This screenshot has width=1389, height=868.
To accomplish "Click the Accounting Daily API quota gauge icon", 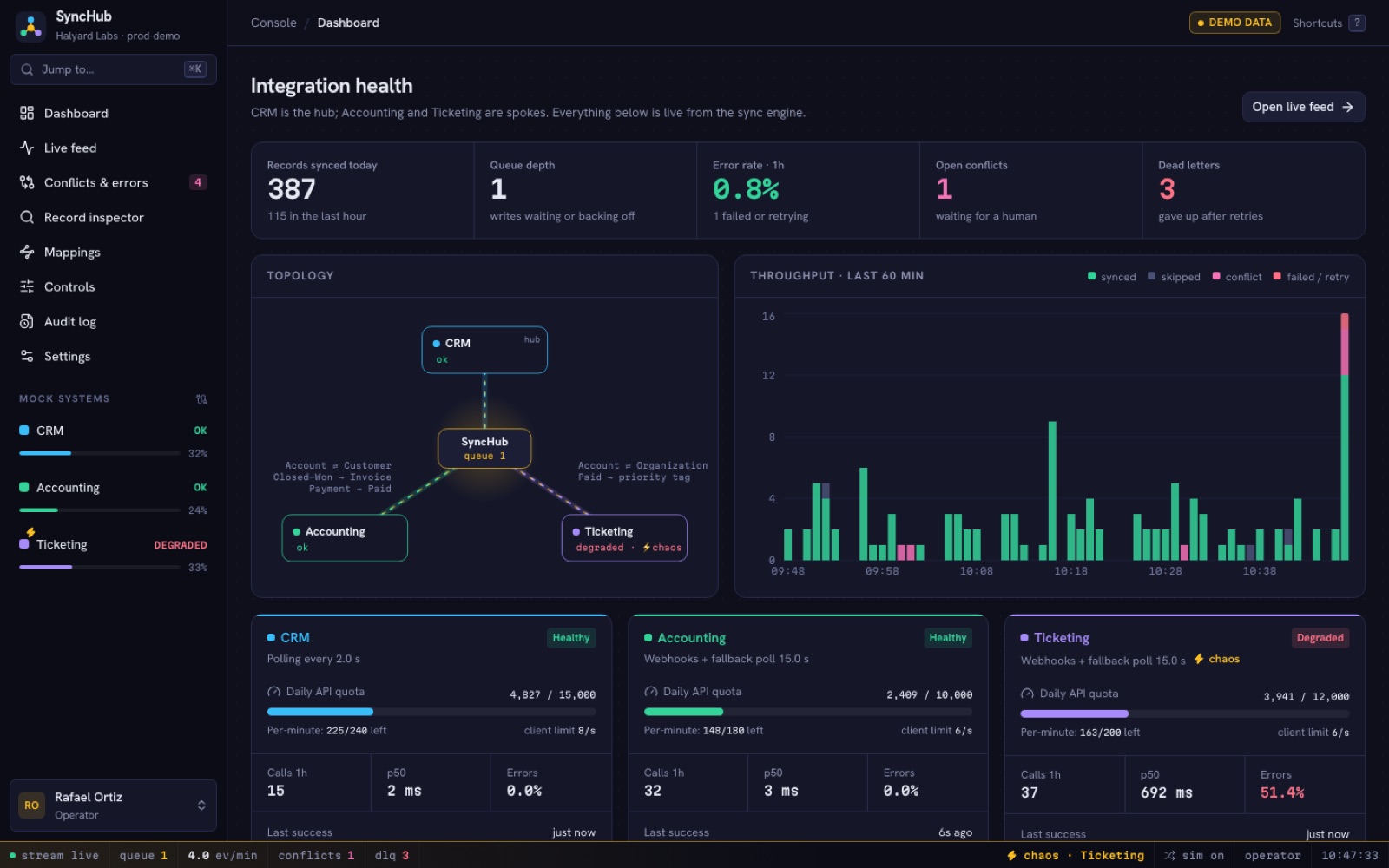I will 651,692.
